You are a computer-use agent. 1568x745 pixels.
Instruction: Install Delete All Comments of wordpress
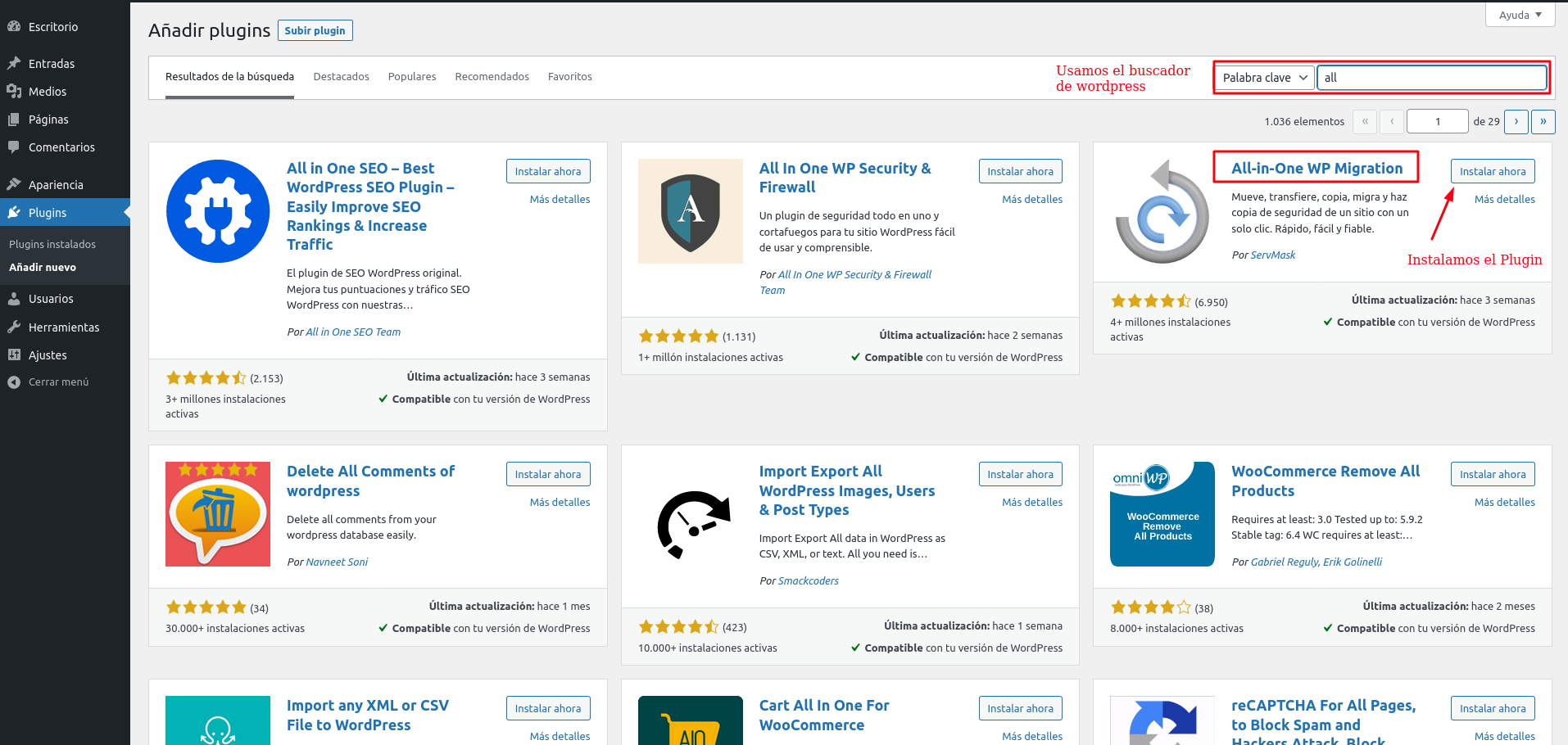pyautogui.click(x=548, y=474)
